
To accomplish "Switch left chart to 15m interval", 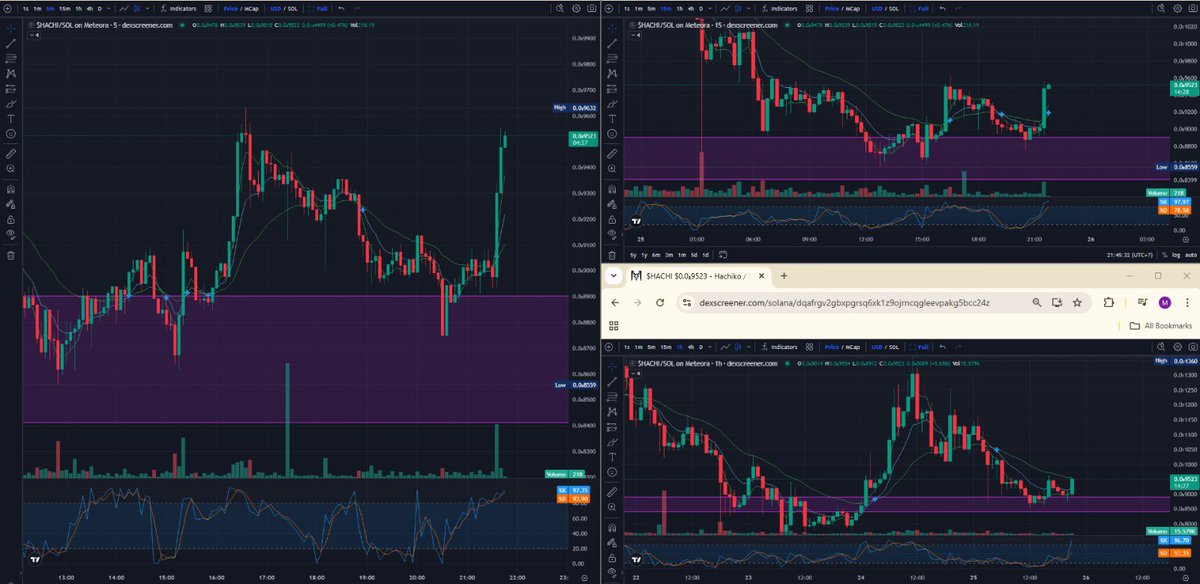I will (x=65, y=8).
